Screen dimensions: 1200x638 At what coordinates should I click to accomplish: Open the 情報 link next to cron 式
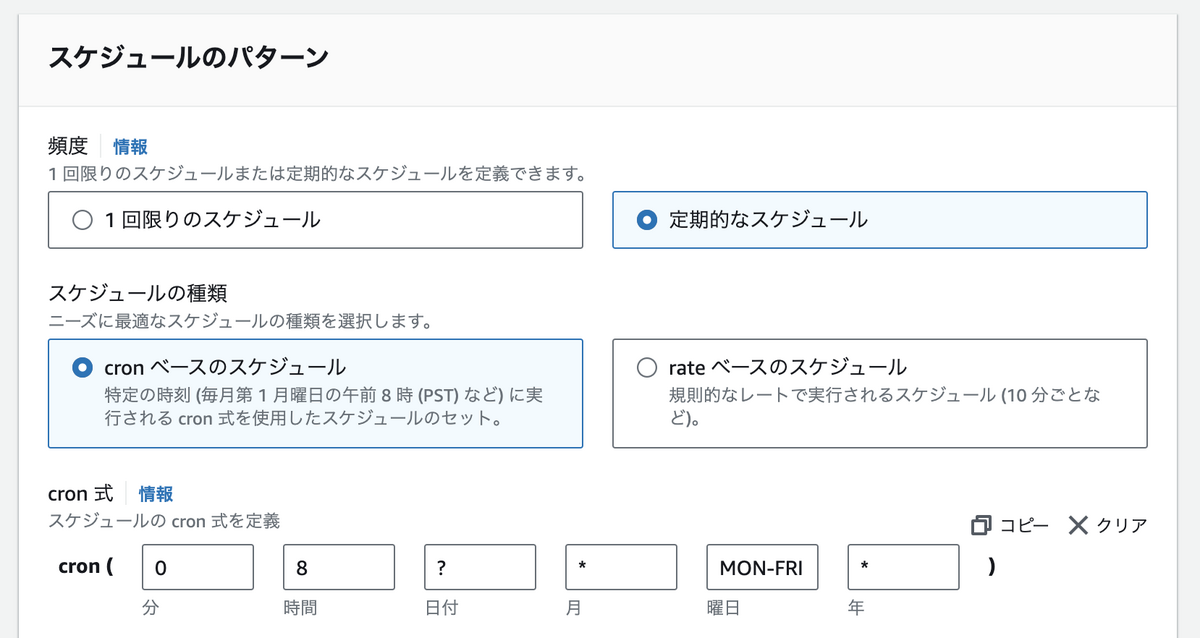click(x=156, y=493)
